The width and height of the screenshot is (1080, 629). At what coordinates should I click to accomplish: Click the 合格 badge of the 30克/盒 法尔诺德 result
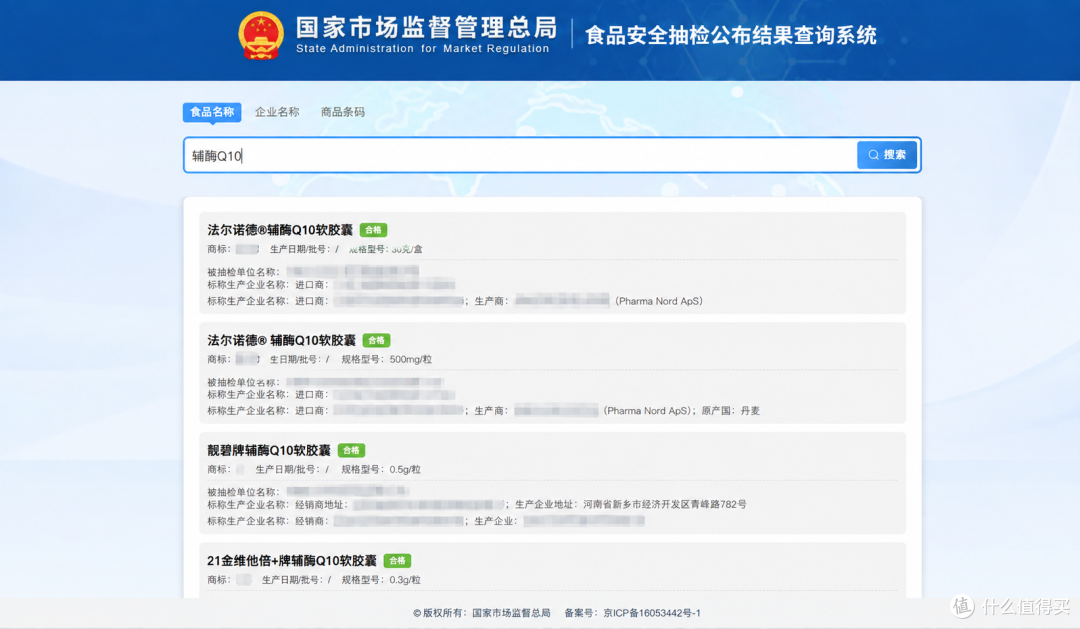click(x=373, y=230)
